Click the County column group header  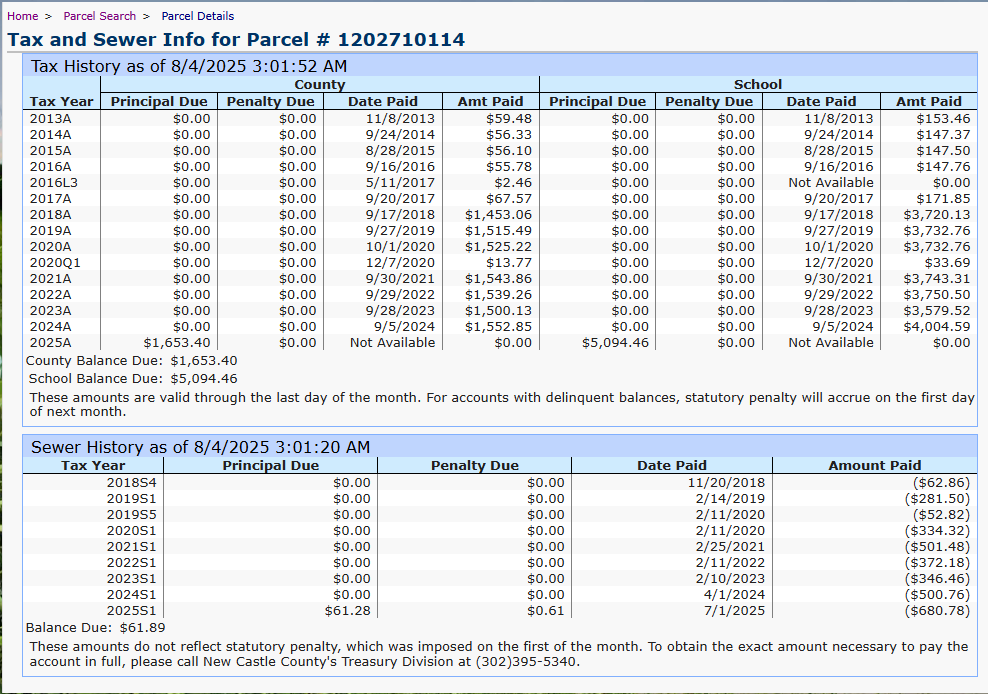(x=319, y=85)
